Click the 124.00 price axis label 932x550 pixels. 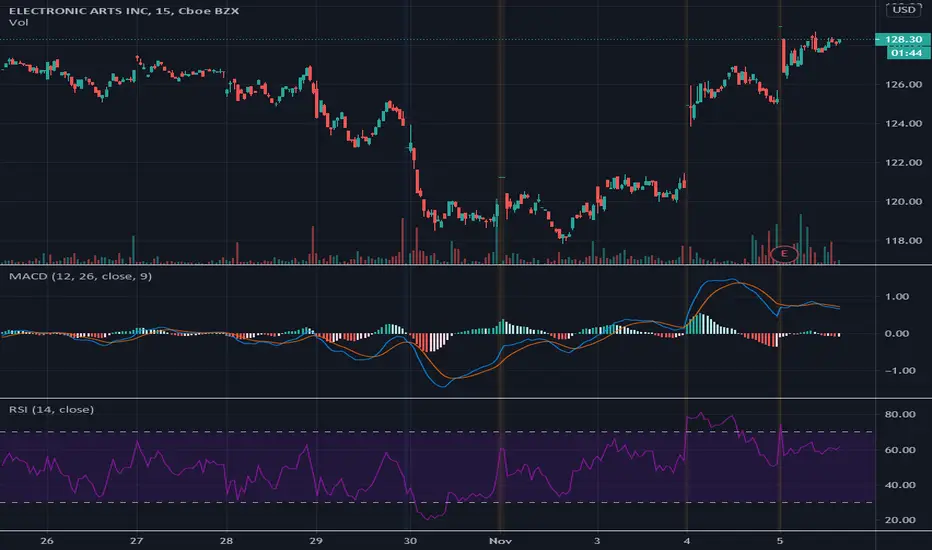tap(903, 124)
